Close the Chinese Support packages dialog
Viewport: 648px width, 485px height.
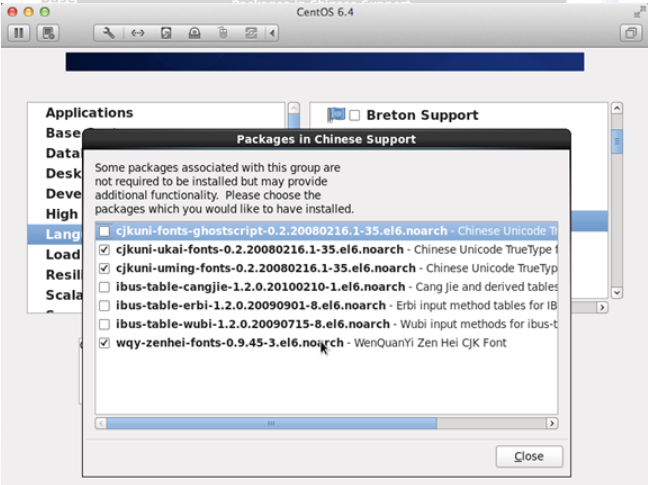click(529, 456)
